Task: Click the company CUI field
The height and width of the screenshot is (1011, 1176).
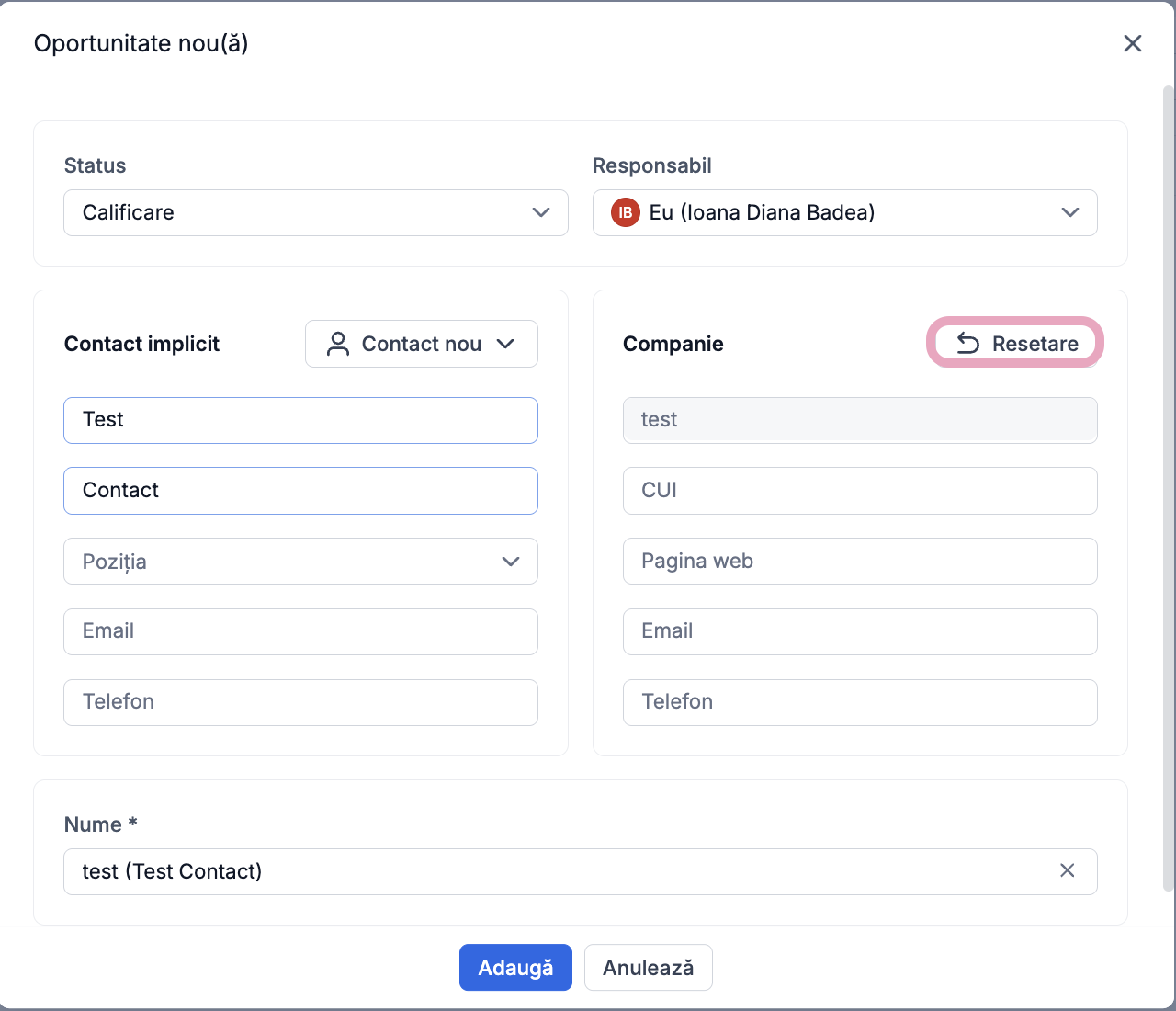Action: [860, 491]
